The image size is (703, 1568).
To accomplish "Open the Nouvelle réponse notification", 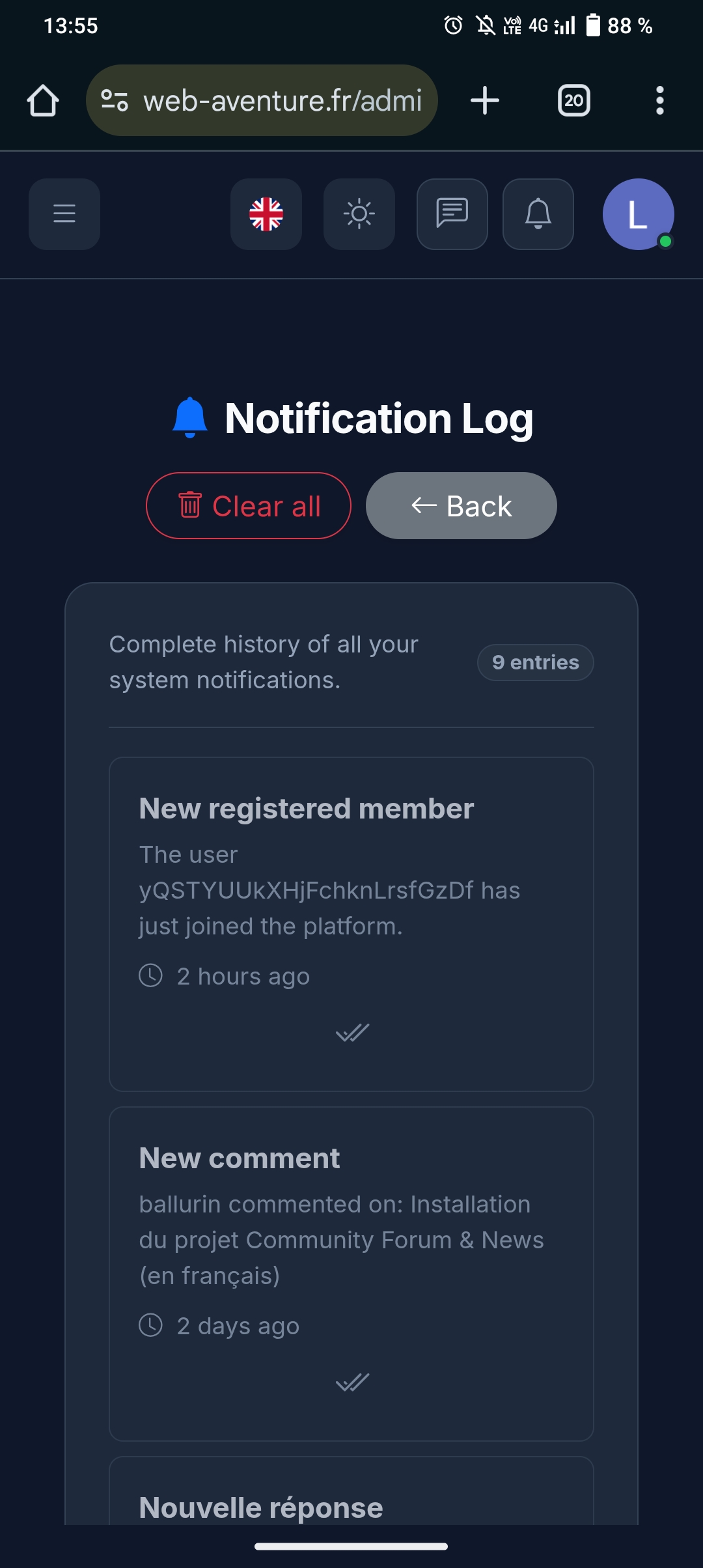I will [x=261, y=1507].
